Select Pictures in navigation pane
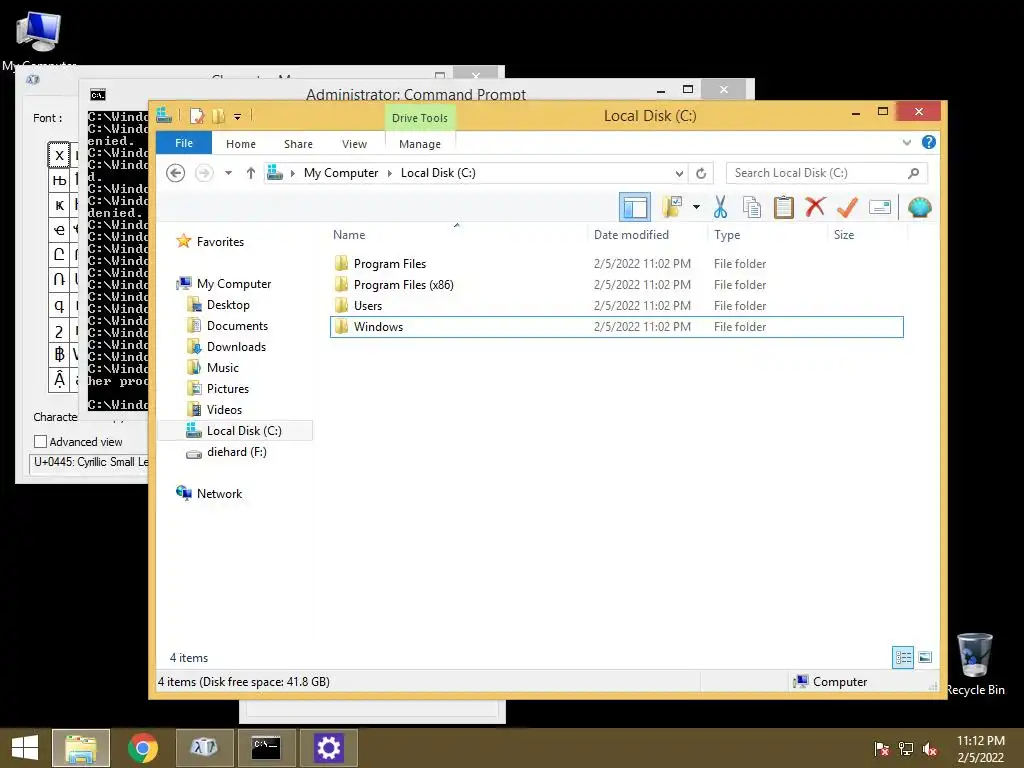The height and width of the screenshot is (768, 1024). pos(227,389)
